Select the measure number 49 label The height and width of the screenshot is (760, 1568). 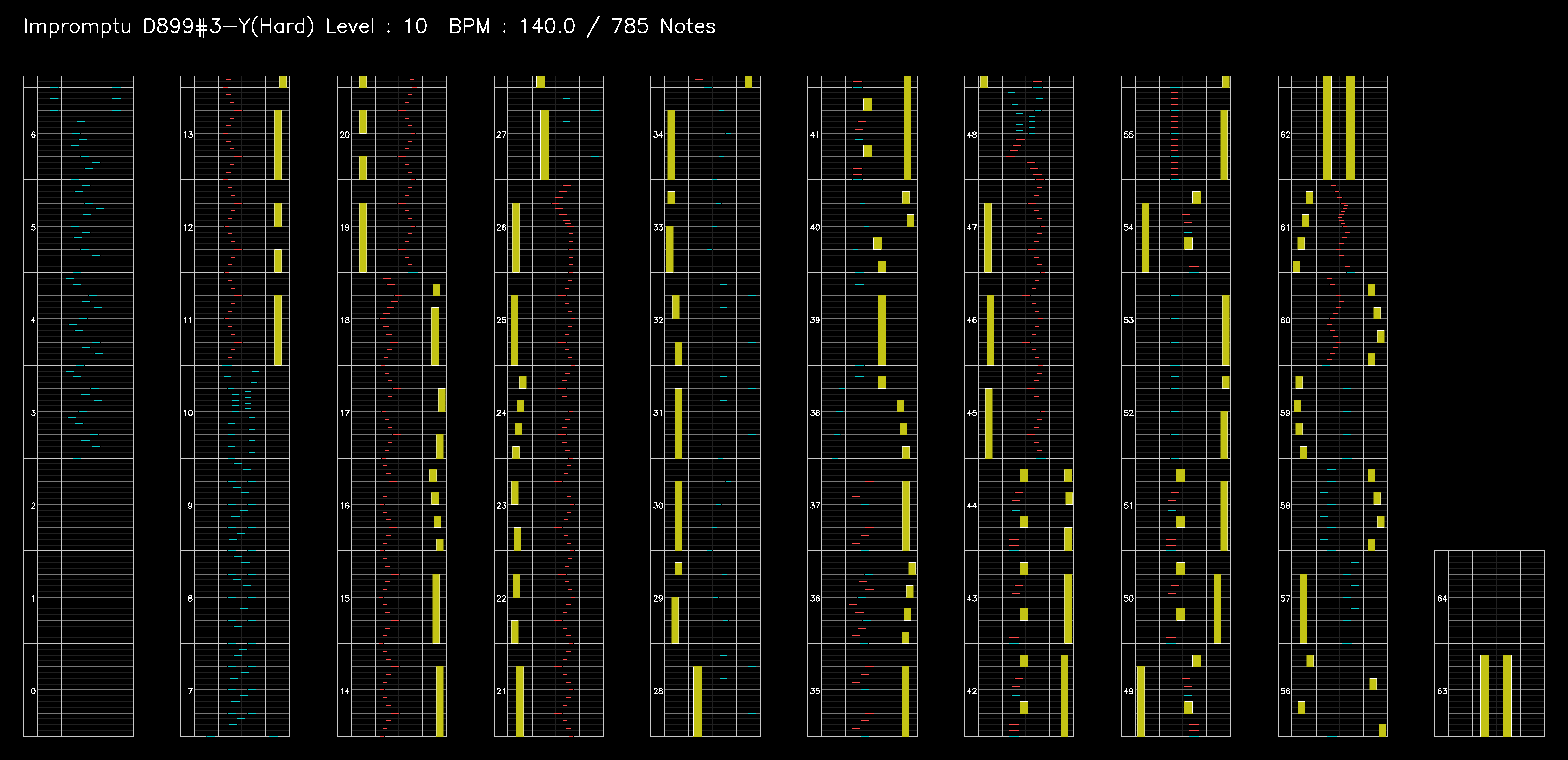pos(1129,690)
